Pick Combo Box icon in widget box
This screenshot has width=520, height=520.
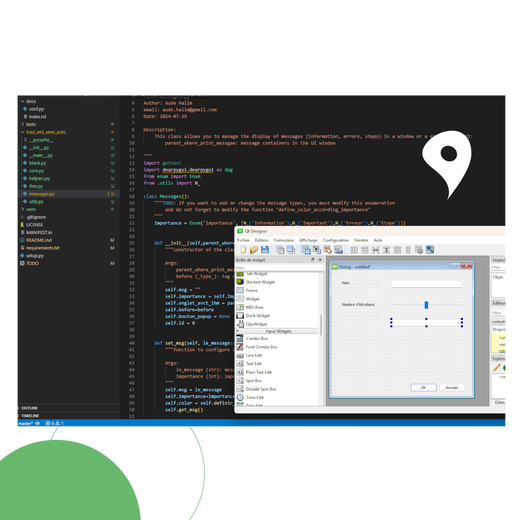tap(240, 338)
